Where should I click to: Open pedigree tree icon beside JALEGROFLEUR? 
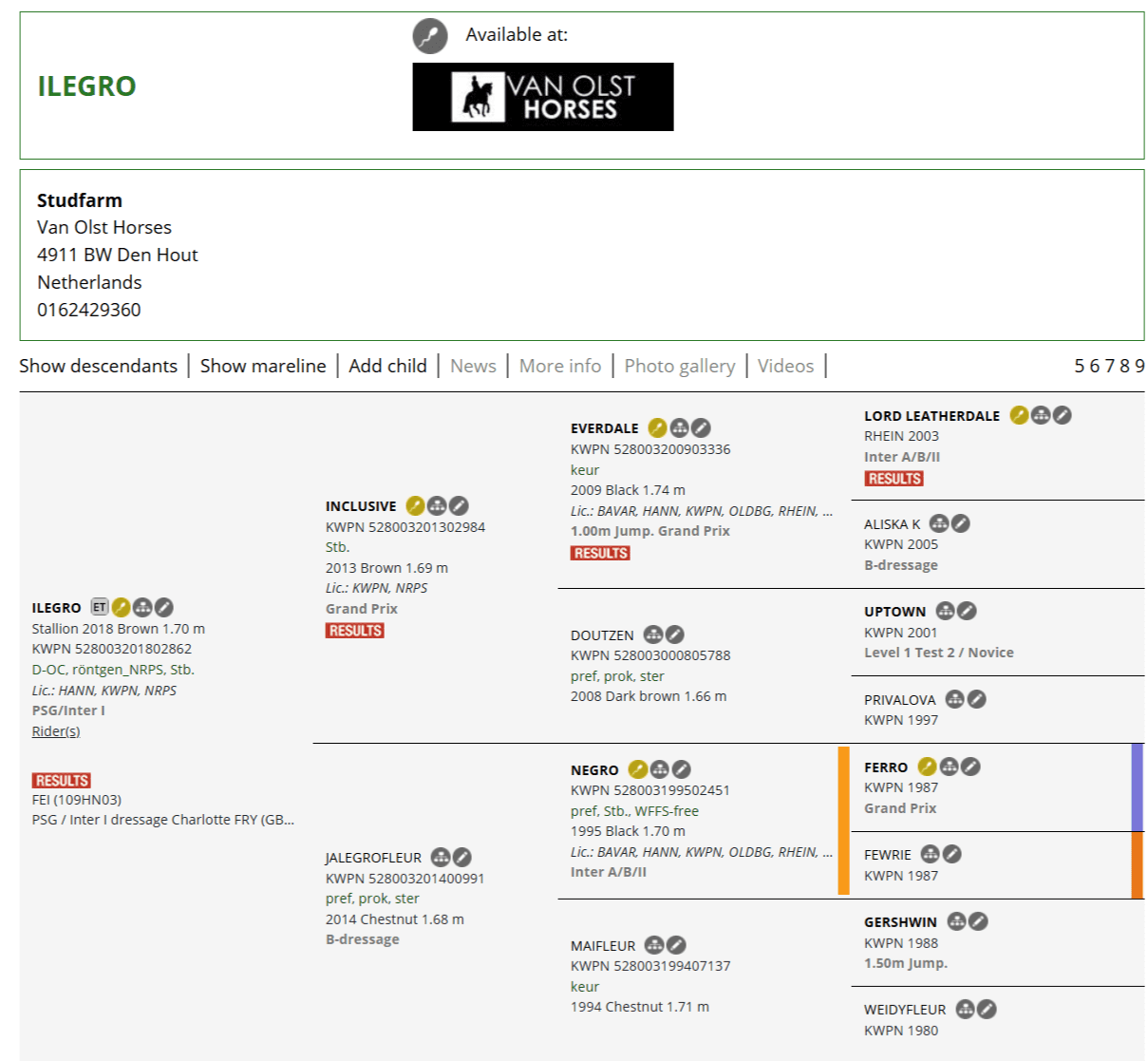tap(441, 858)
